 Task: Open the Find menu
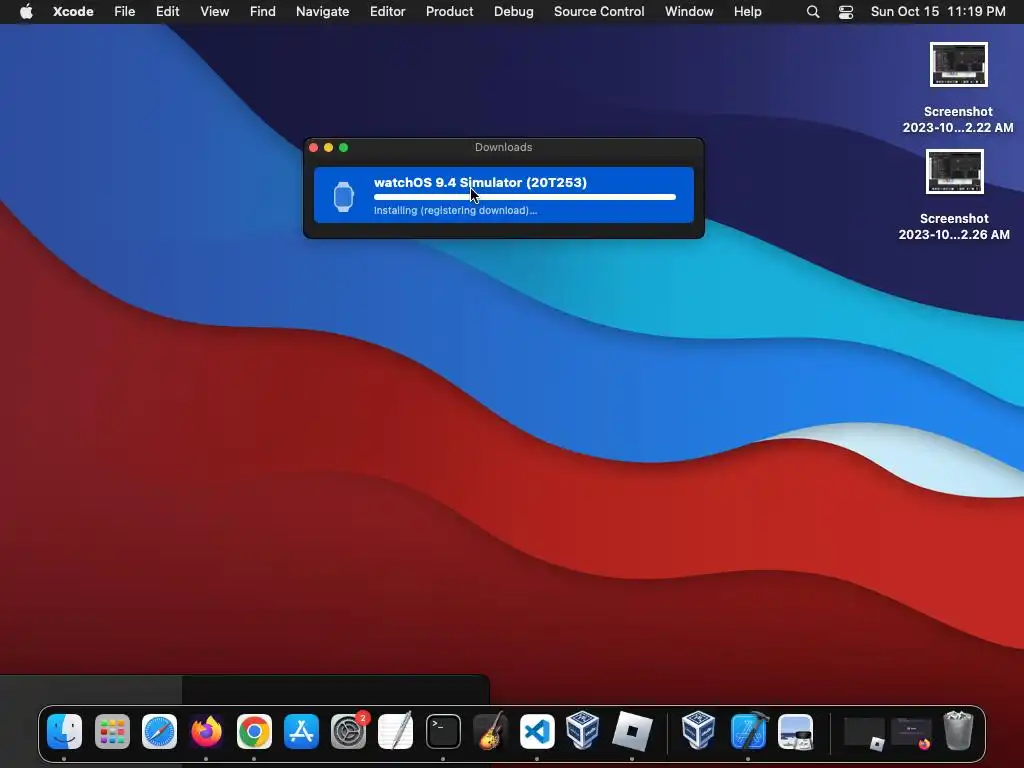click(263, 12)
